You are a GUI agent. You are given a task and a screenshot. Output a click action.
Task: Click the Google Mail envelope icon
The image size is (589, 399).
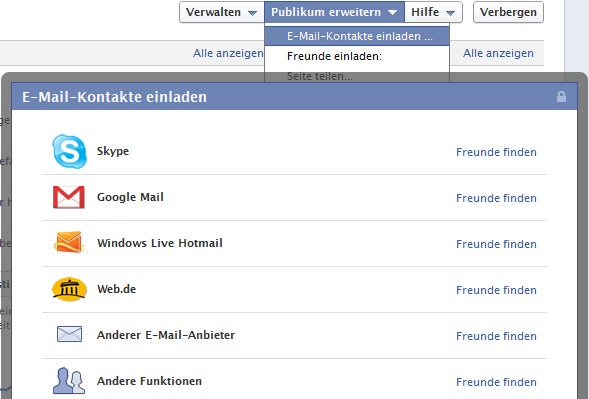(69, 197)
